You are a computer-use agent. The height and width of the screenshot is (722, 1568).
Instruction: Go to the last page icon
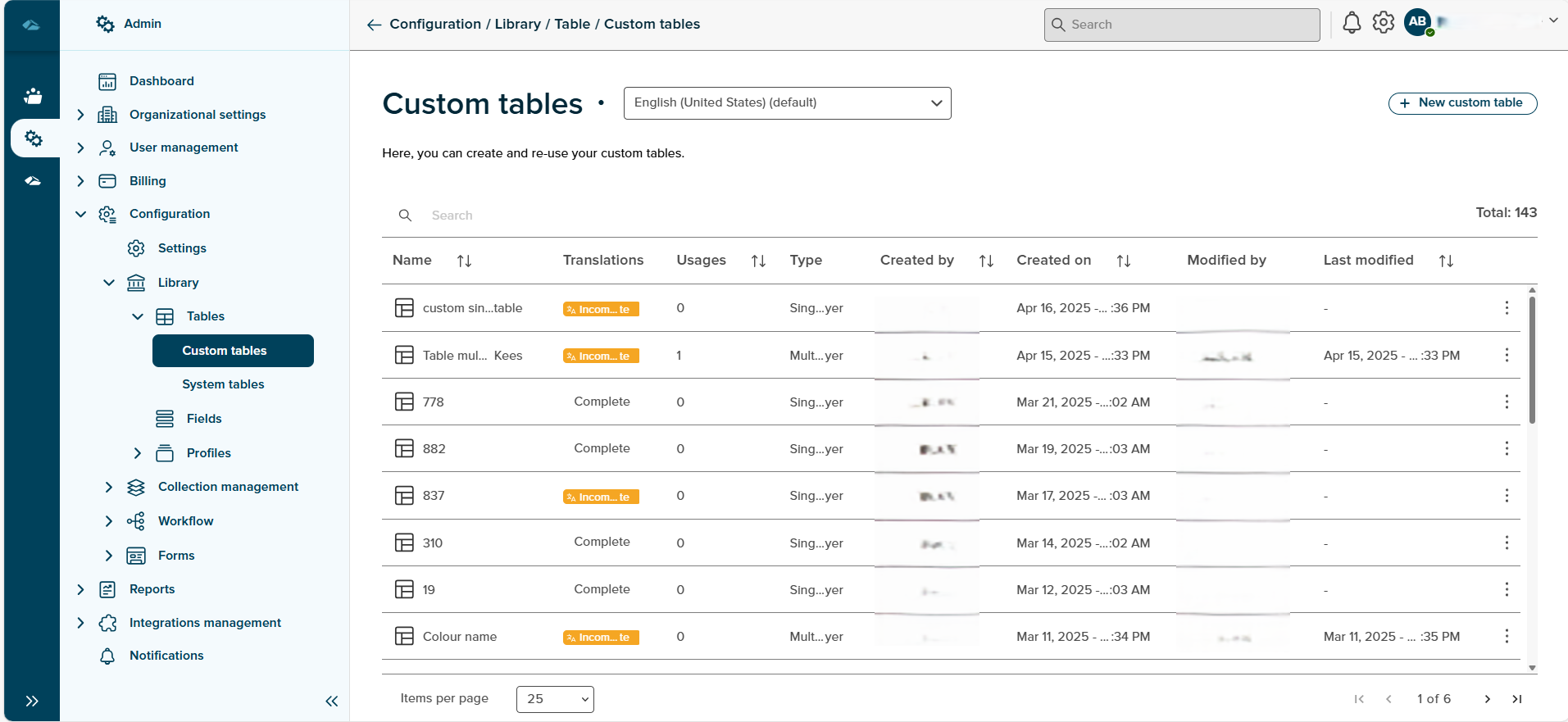(1516, 699)
